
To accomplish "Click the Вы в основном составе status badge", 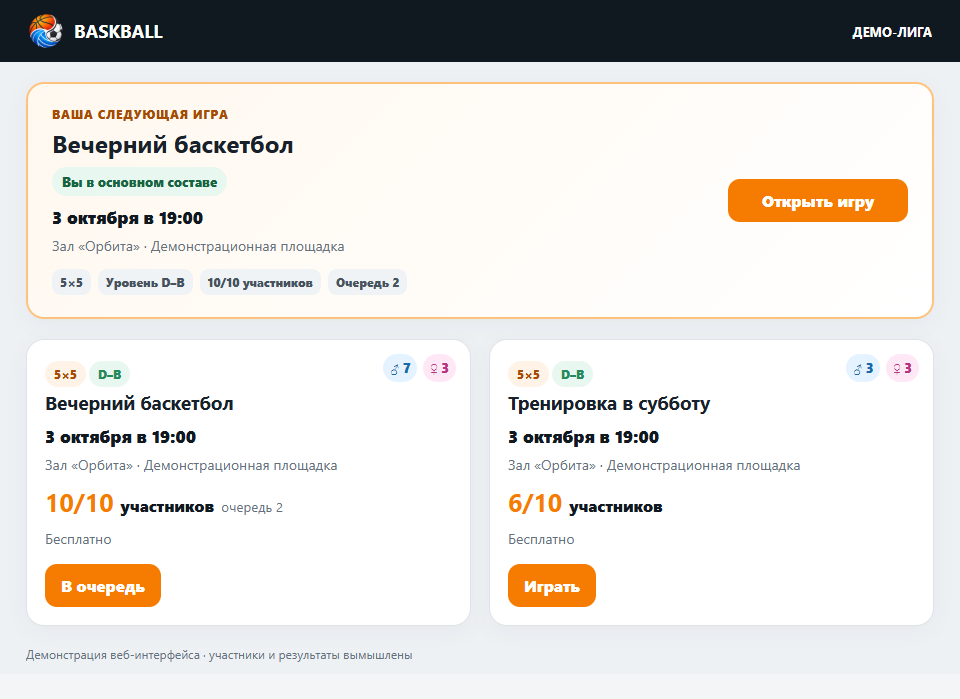I will coord(140,182).
